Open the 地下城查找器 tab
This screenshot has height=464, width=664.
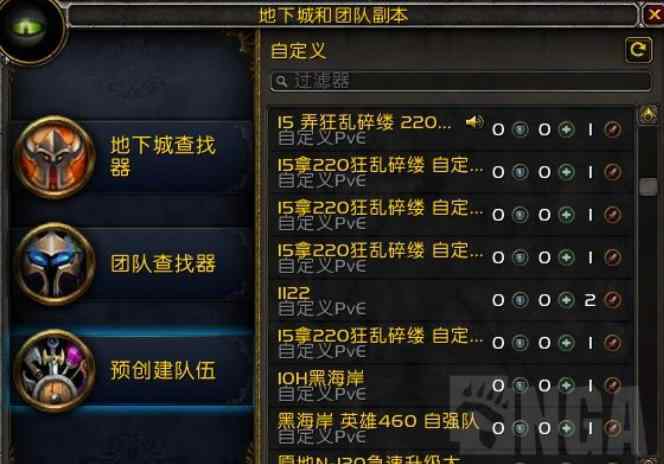[x=131, y=157]
